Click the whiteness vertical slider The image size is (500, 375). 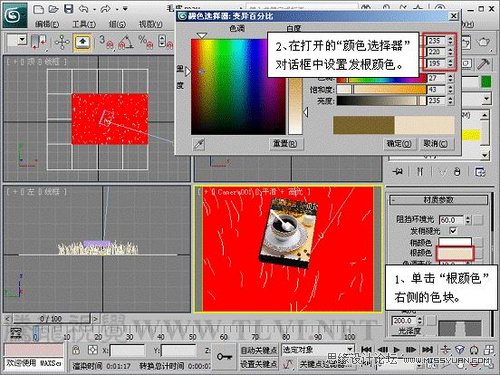pos(295,107)
